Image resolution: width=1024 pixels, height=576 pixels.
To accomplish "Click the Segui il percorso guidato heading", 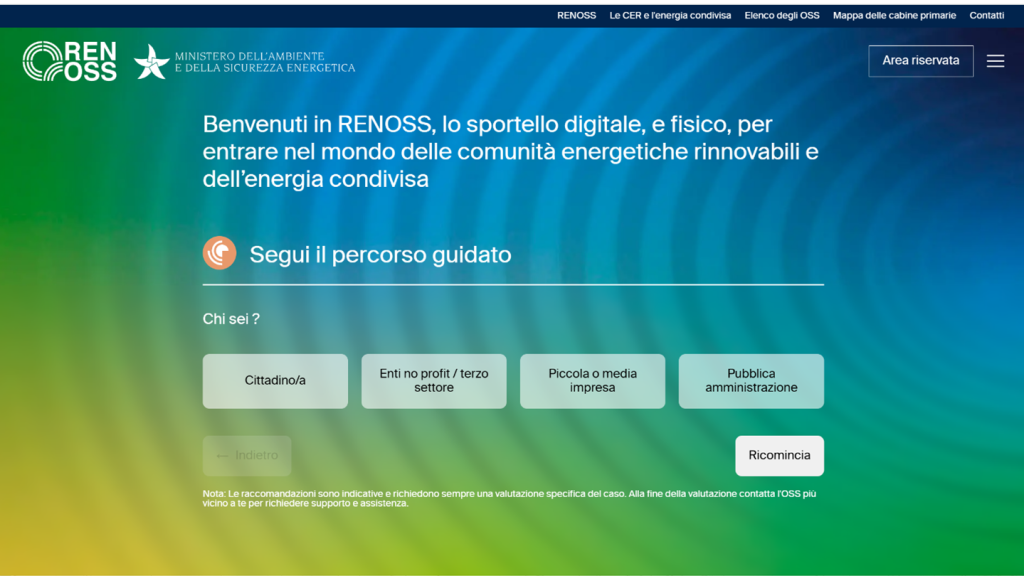I will click(x=380, y=255).
